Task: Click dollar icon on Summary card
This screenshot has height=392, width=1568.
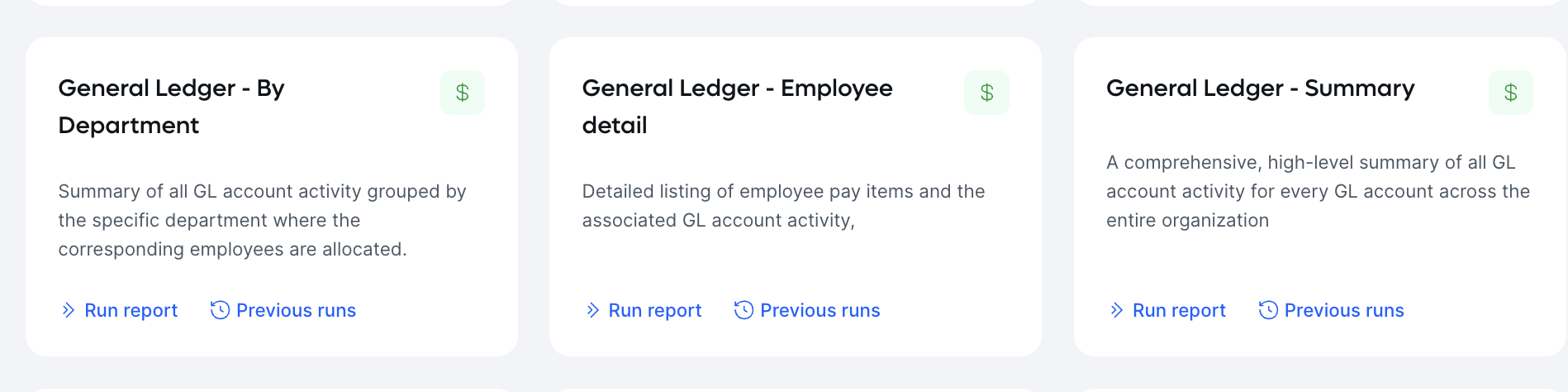Action: coord(1511,93)
